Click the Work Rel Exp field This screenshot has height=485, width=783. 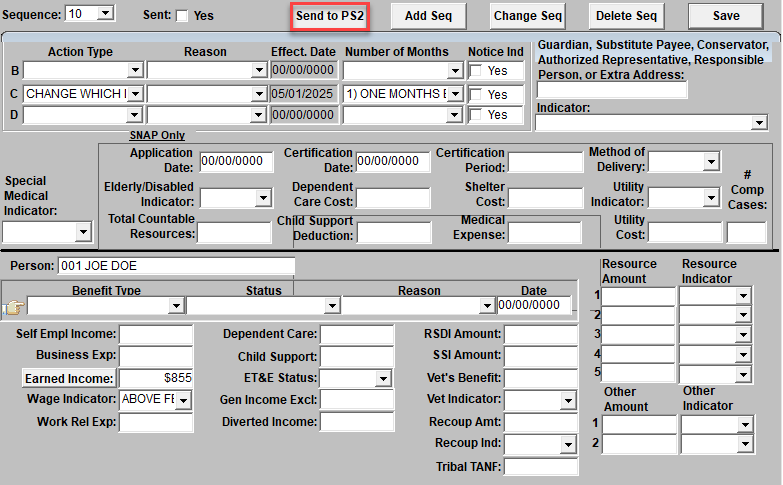(x=156, y=423)
